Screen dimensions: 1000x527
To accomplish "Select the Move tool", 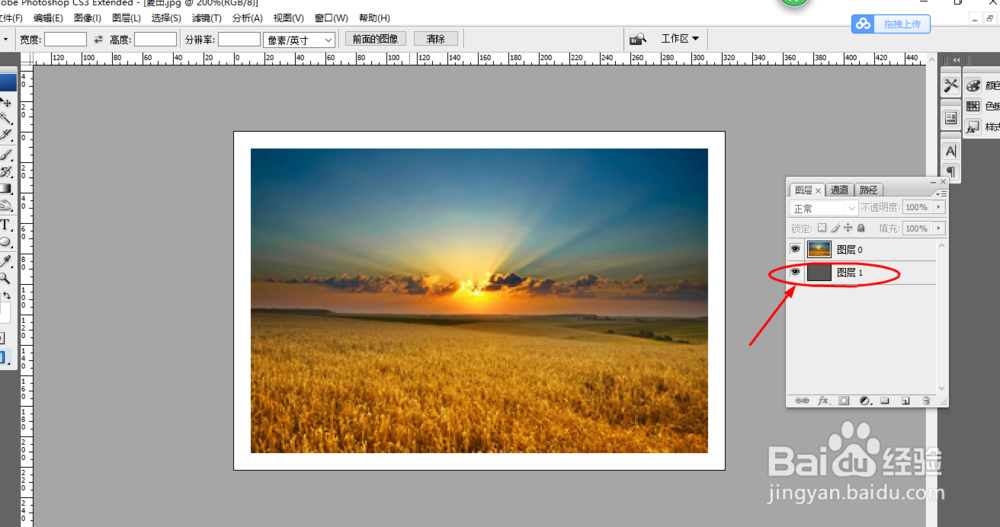I will coord(6,101).
